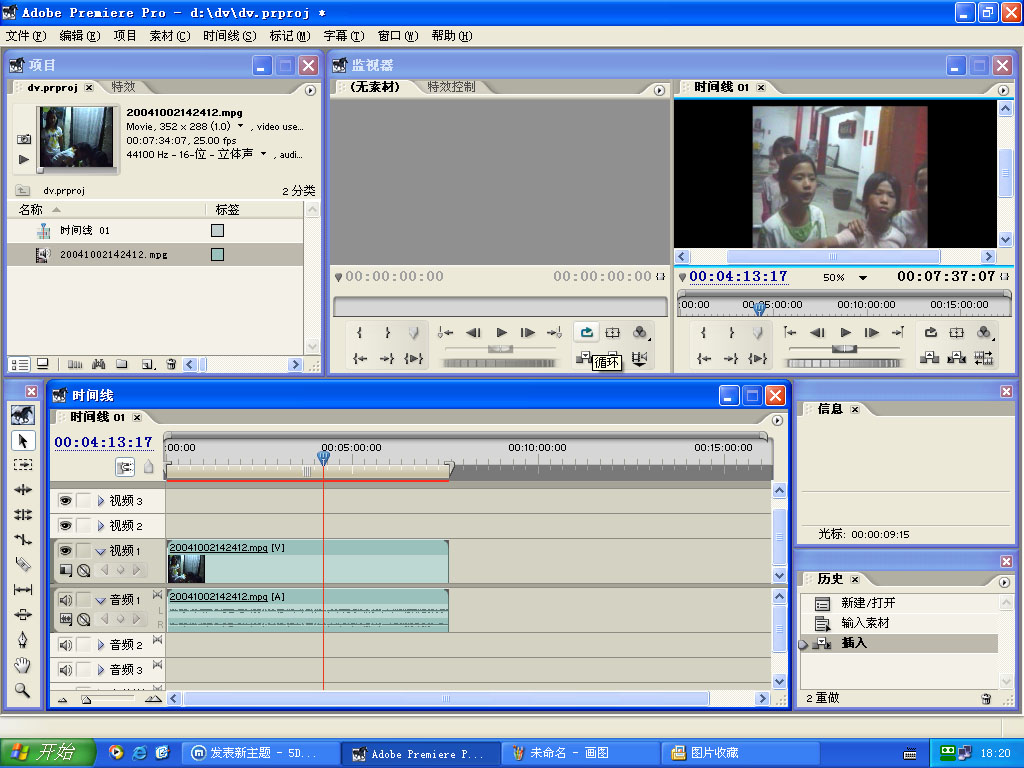Click the timeline zoom slider handle

(x=86, y=699)
